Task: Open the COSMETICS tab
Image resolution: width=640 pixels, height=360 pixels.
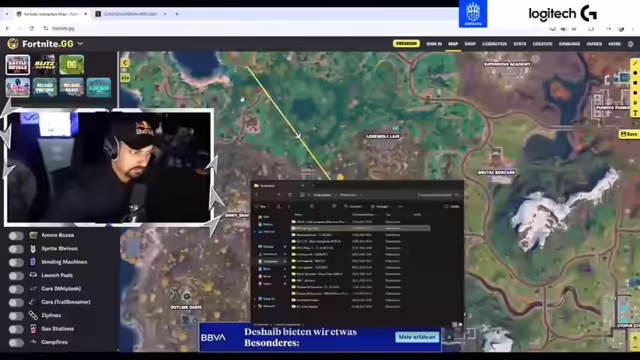Action: click(x=494, y=44)
